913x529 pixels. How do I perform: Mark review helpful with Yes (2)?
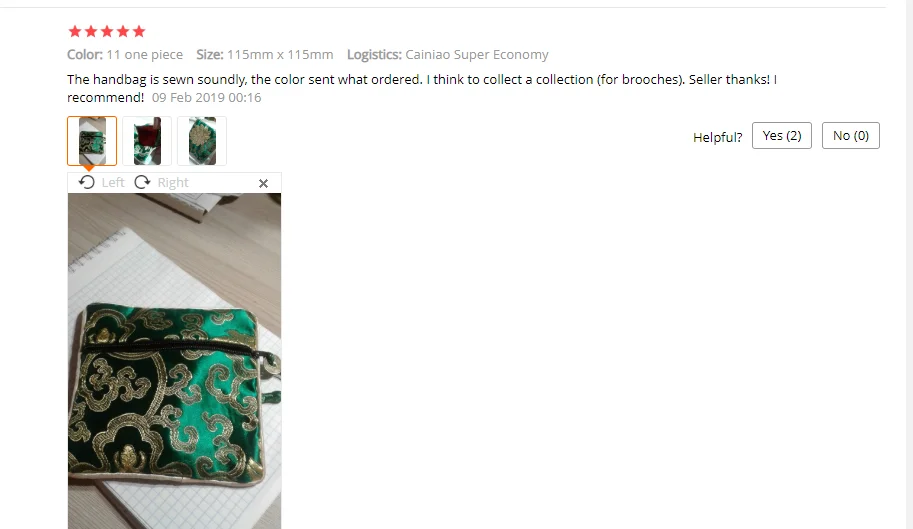coord(781,136)
